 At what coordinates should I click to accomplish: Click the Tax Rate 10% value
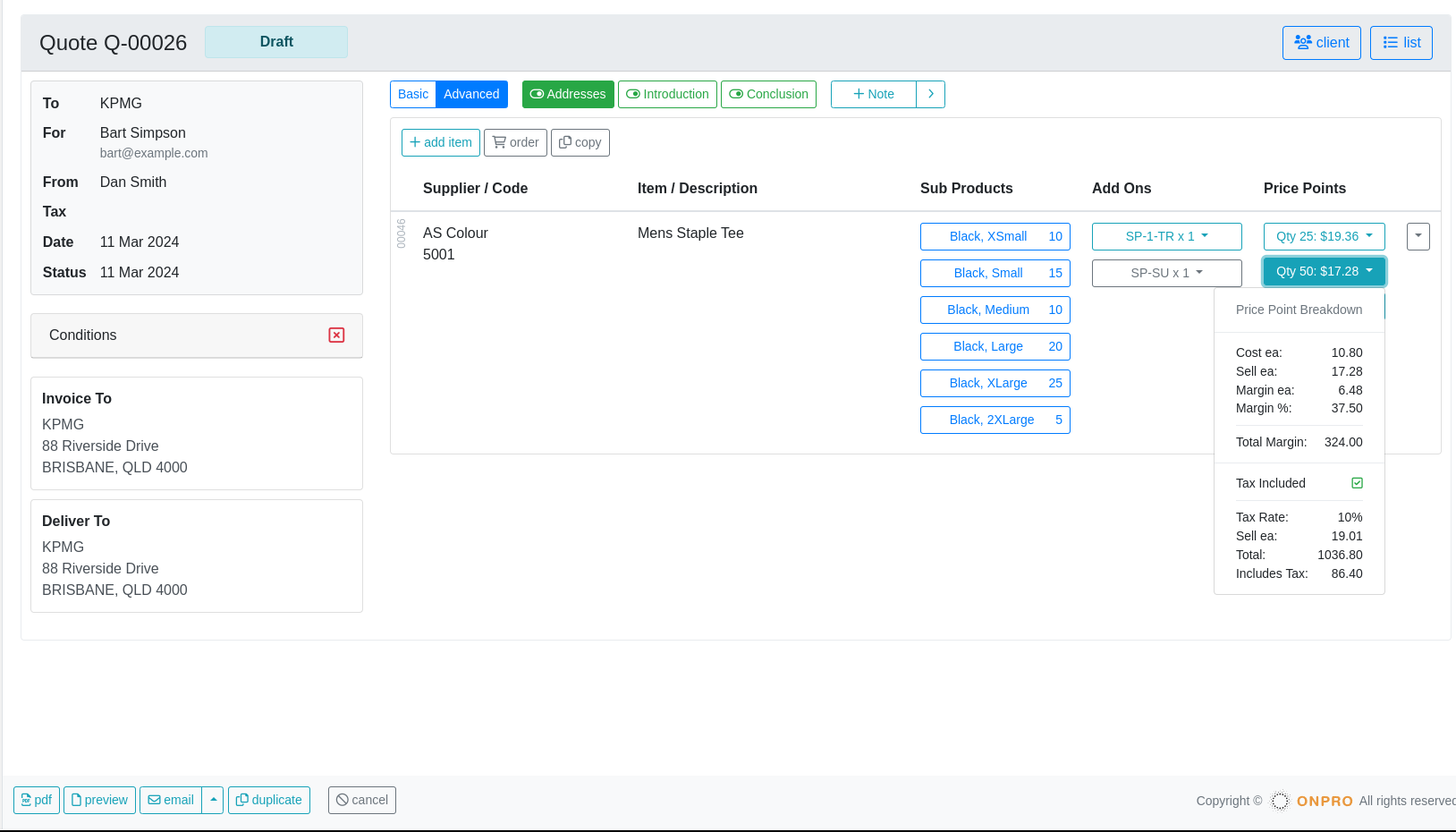(1350, 517)
